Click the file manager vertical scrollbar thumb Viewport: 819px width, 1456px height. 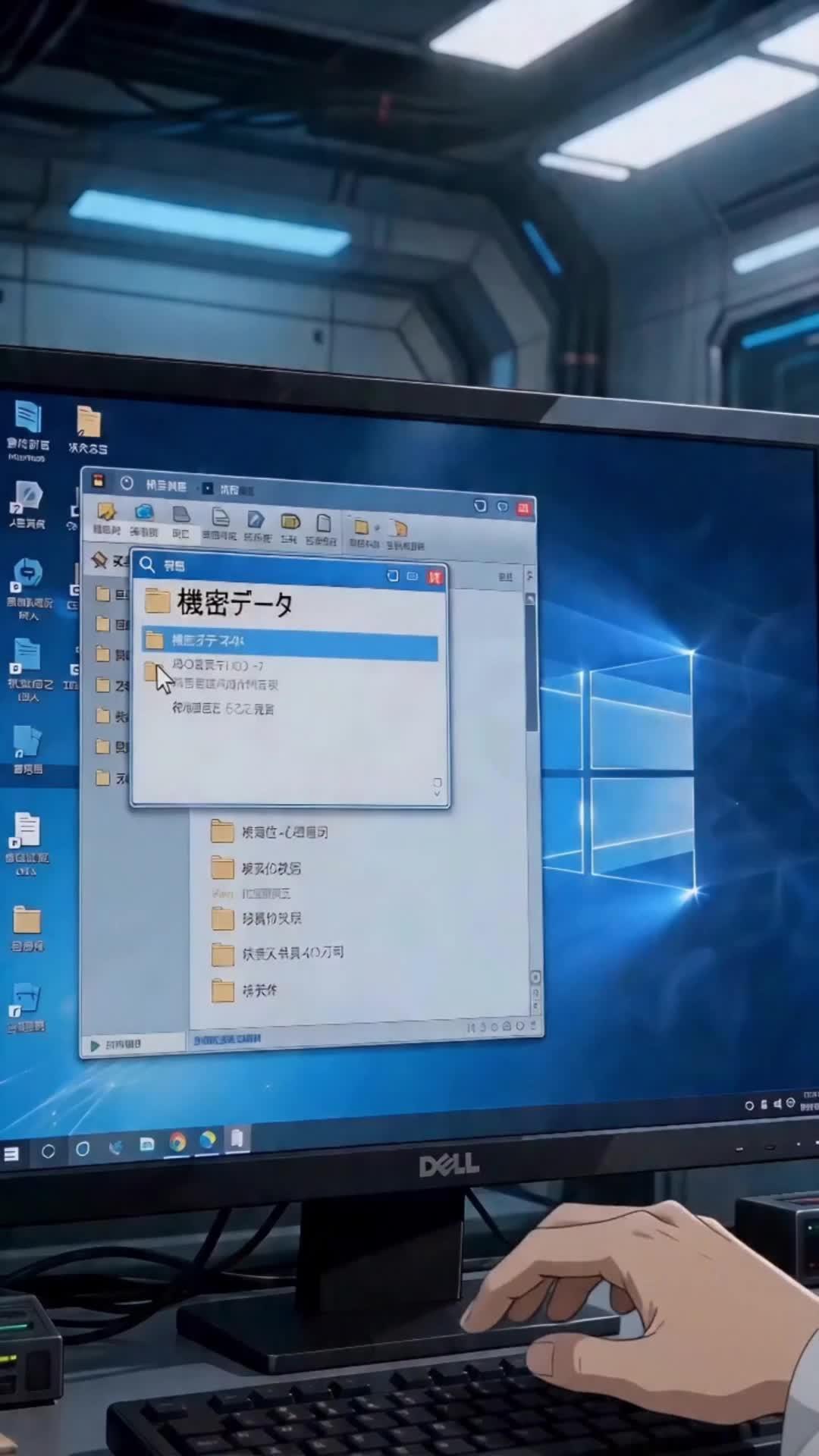coord(532,667)
